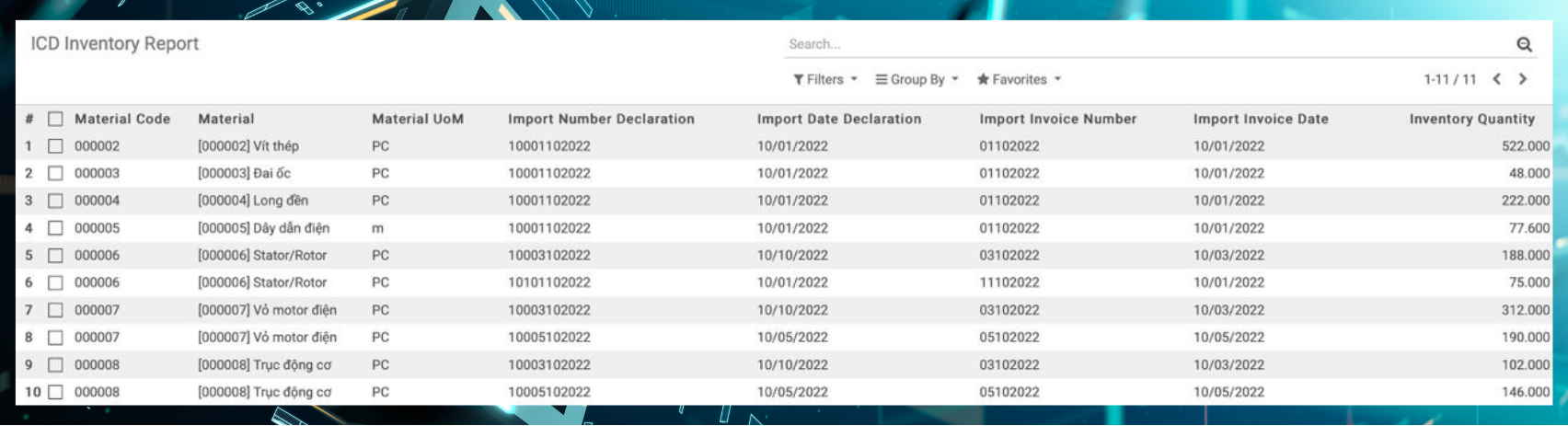1568x426 pixels.
Task: Open the Dây dẫn điện row
Action: (x=263, y=228)
